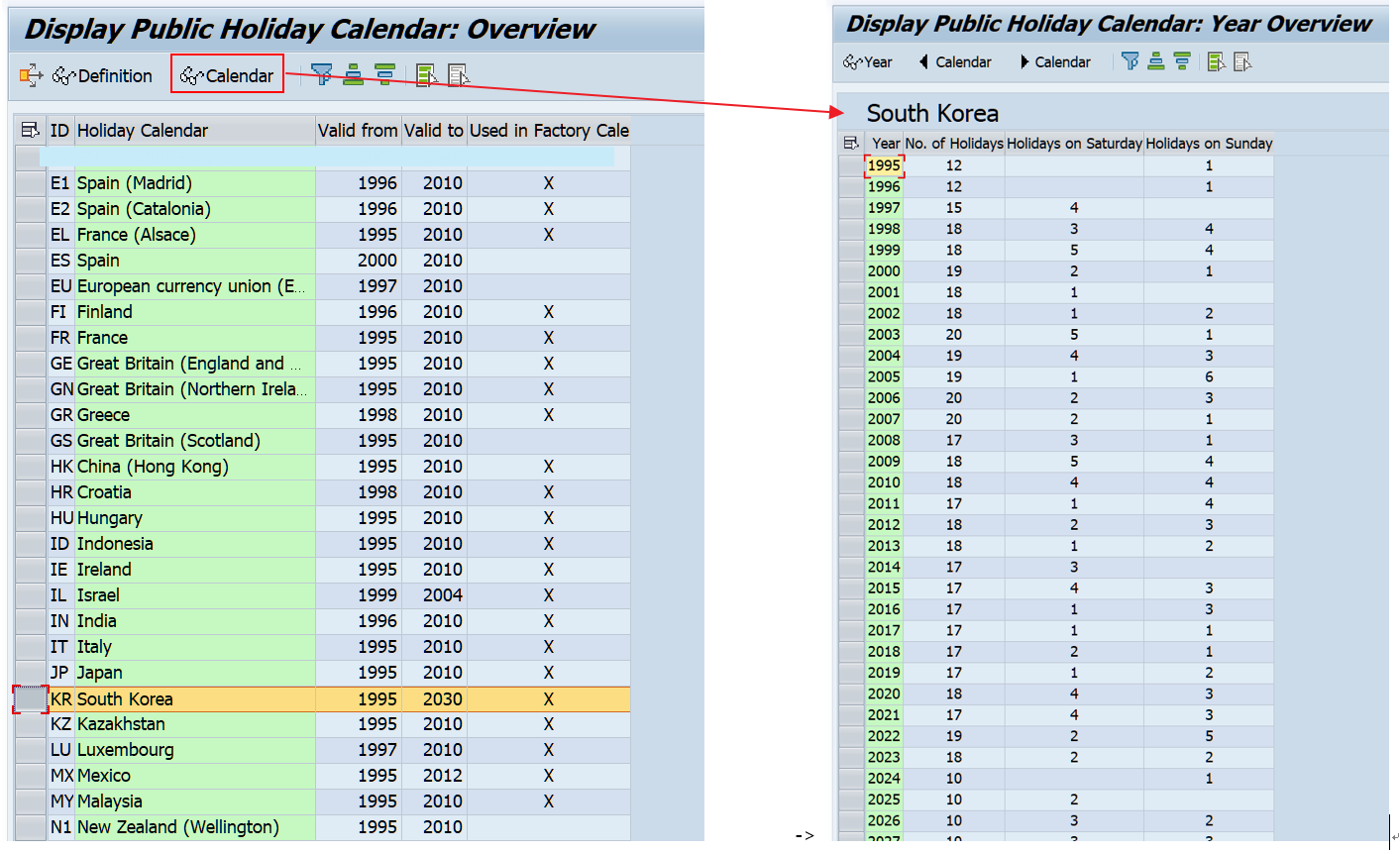
Task: Filter funnel icon in Year Overview toolbar
Action: 1130,61
